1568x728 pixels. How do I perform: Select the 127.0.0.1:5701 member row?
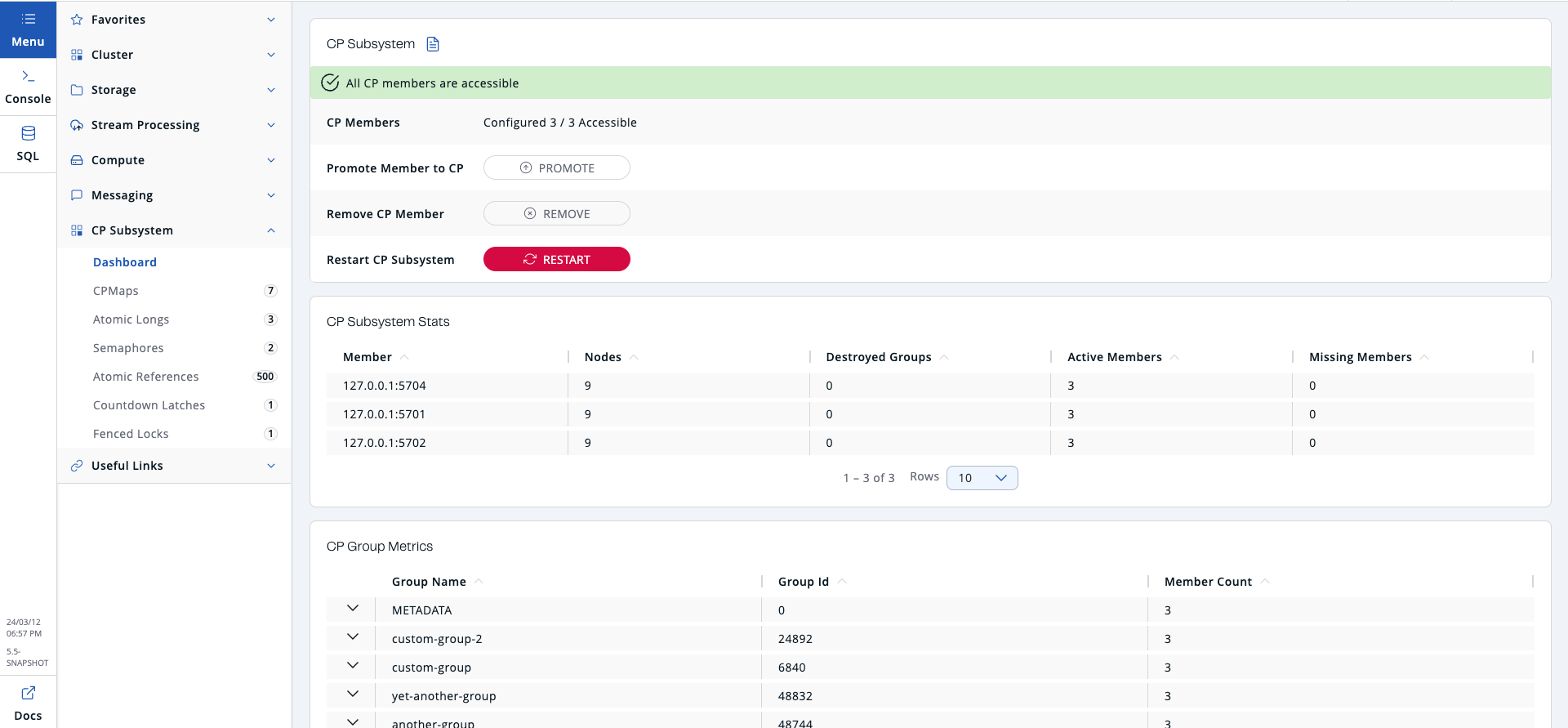tap(384, 414)
